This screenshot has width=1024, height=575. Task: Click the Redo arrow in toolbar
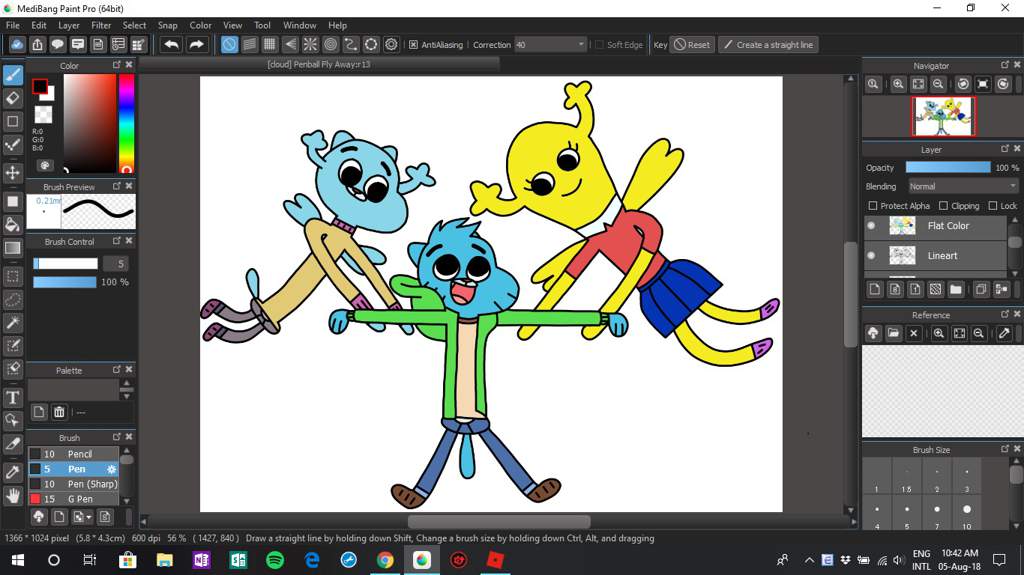click(196, 44)
